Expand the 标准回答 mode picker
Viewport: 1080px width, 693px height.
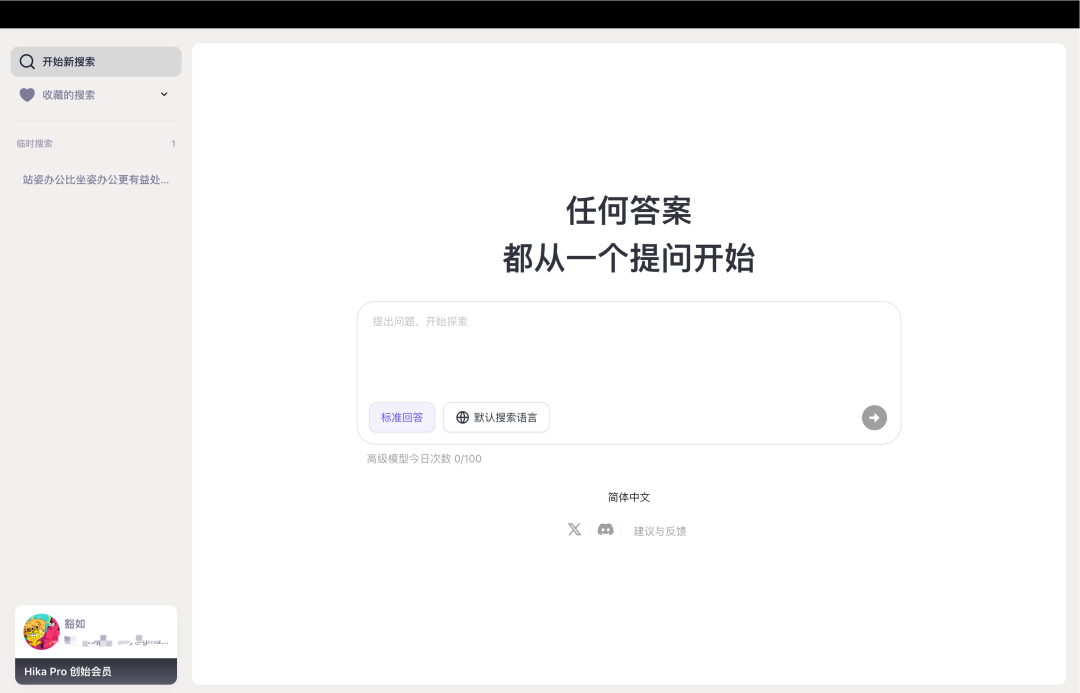click(x=401, y=417)
